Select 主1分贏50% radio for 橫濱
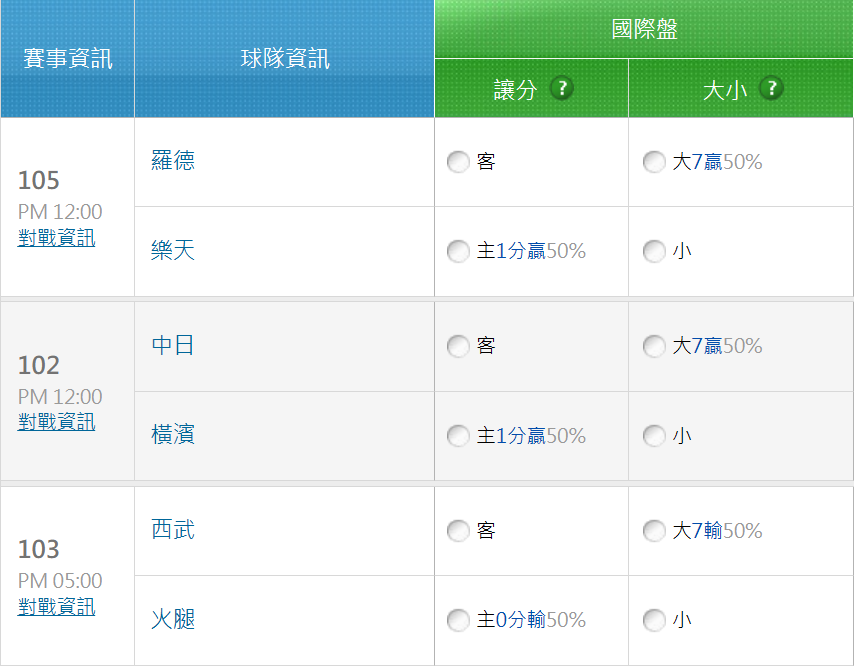Image resolution: width=854 pixels, height=666 pixels. (458, 436)
